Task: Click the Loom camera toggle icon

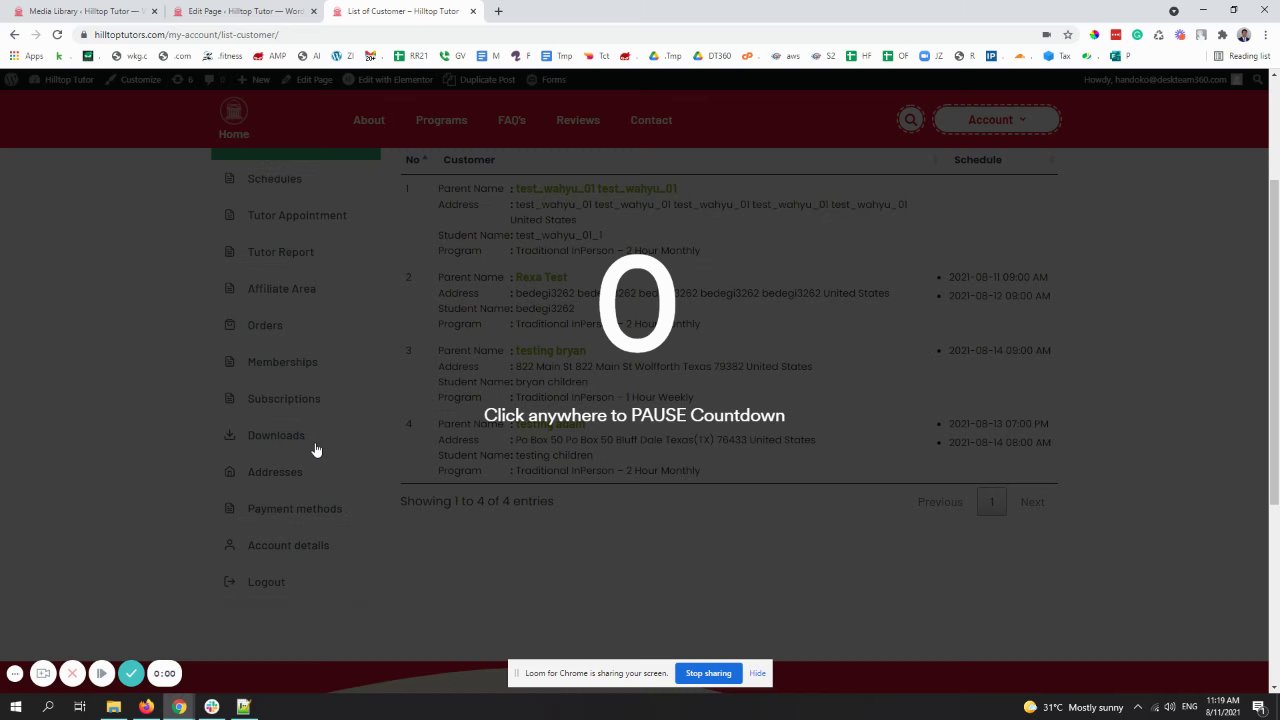Action: pyautogui.click(x=43, y=674)
